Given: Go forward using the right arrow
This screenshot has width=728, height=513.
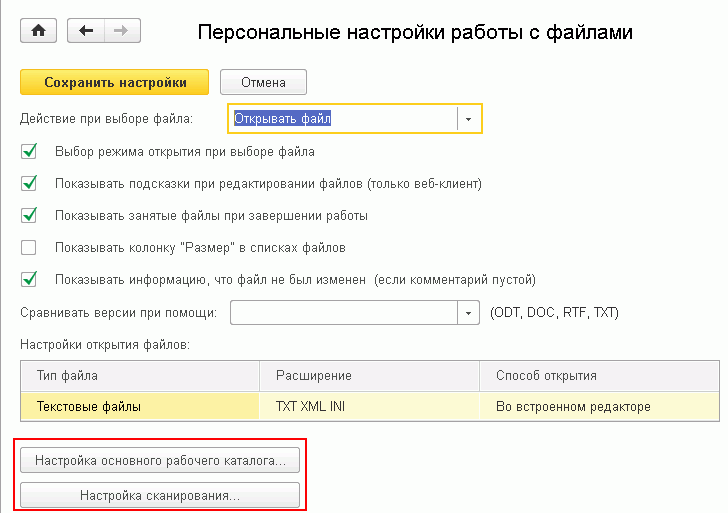Looking at the screenshot, I should tap(121, 31).
